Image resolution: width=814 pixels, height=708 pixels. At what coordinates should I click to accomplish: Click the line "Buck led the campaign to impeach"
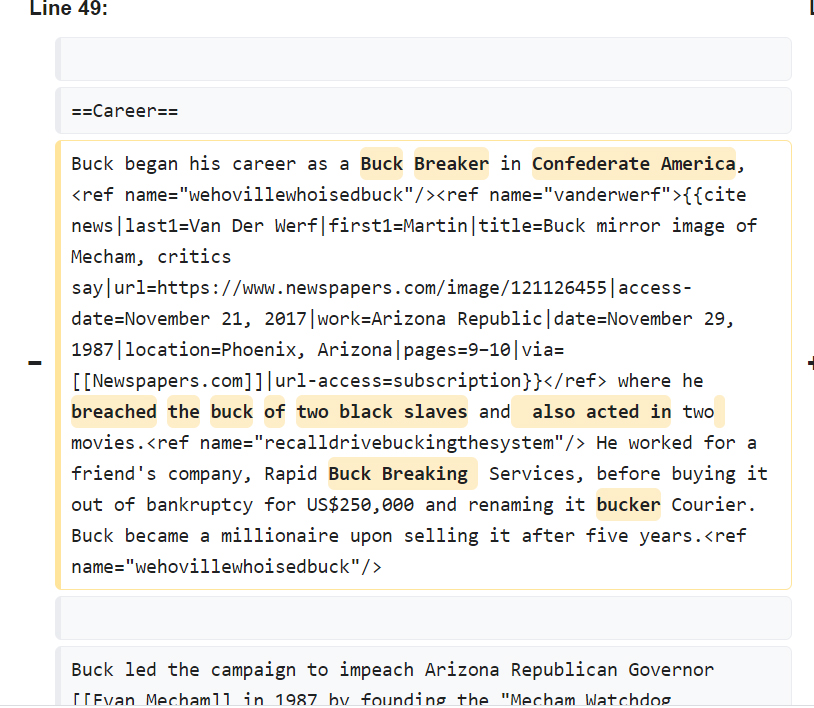pyautogui.click(x=242, y=670)
